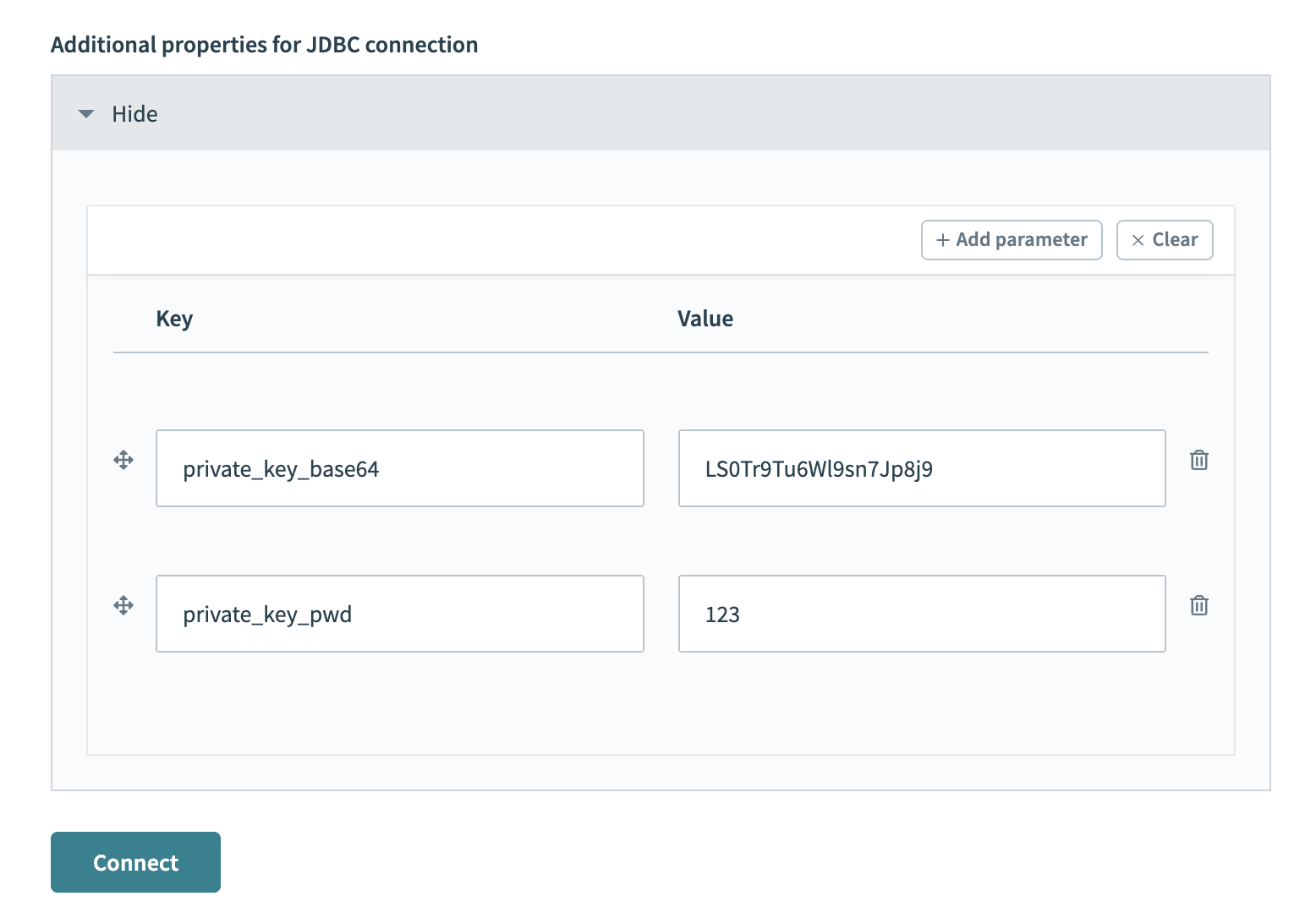
Task: Delete the private_key_base64 parameter row
Action: [1198, 460]
